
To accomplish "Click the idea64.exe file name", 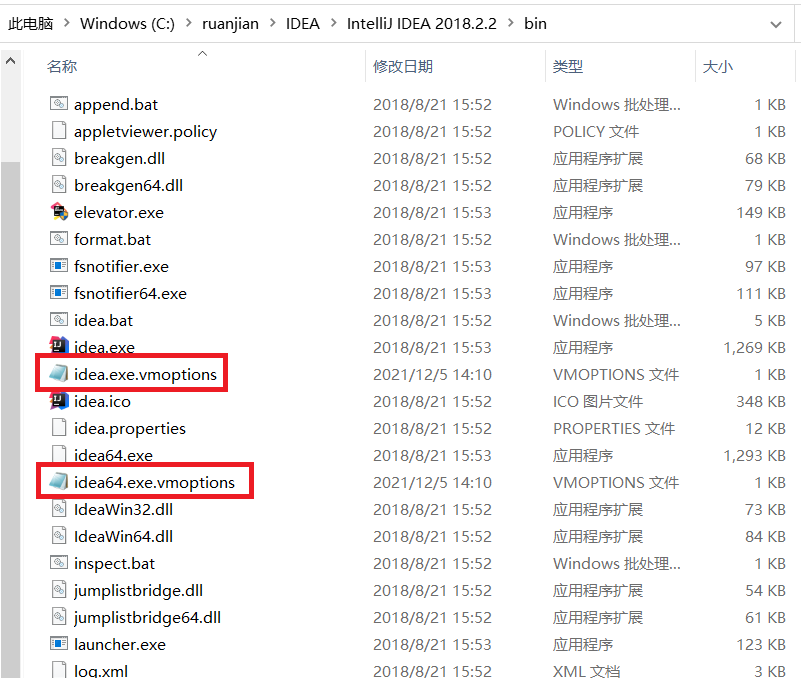I will point(113,455).
